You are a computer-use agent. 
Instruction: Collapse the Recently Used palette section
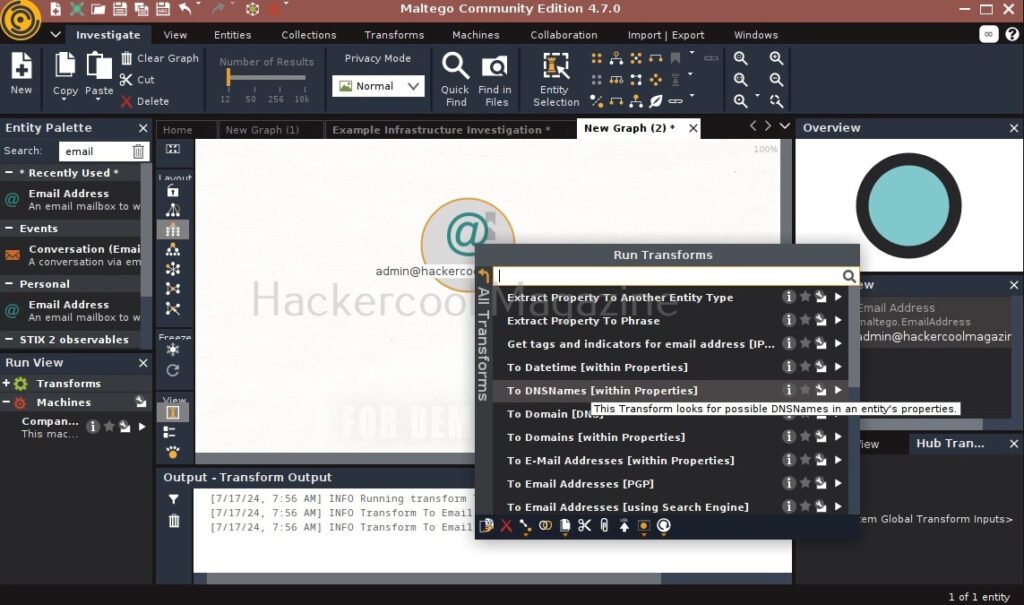pos(9,172)
